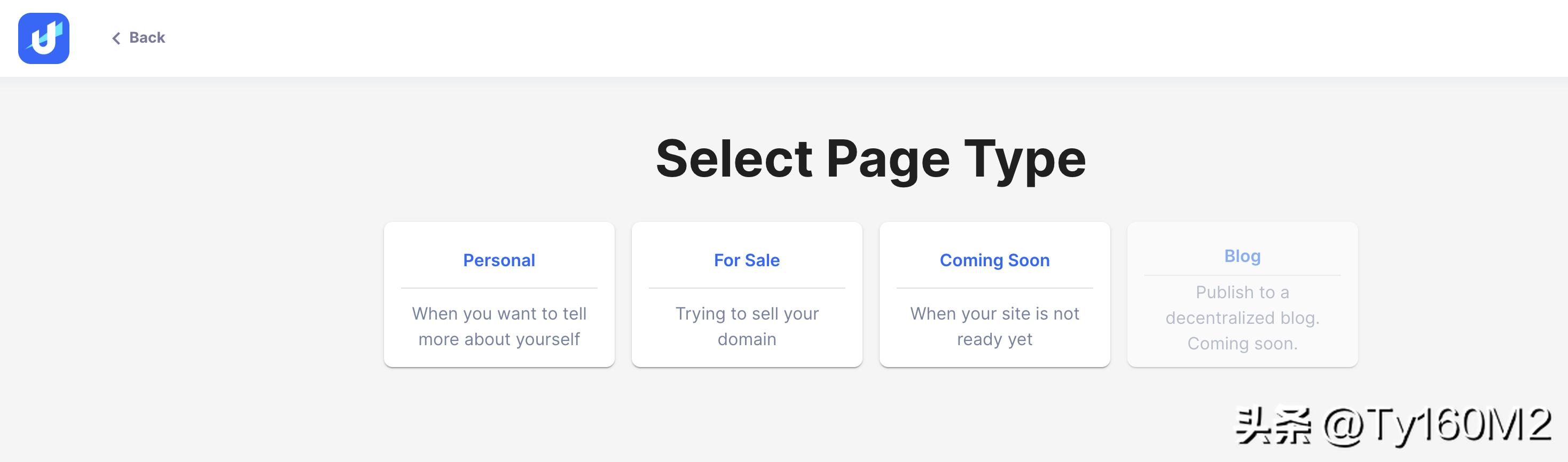Click the "Back" text link

click(x=147, y=38)
